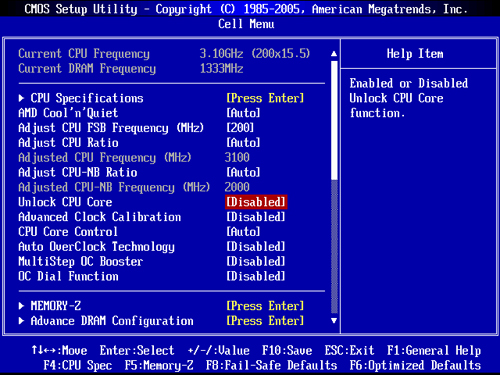Screen dimensions: 500x375
Task: Open the Adjust CPU Ratio Auto value
Action: point(243,143)
